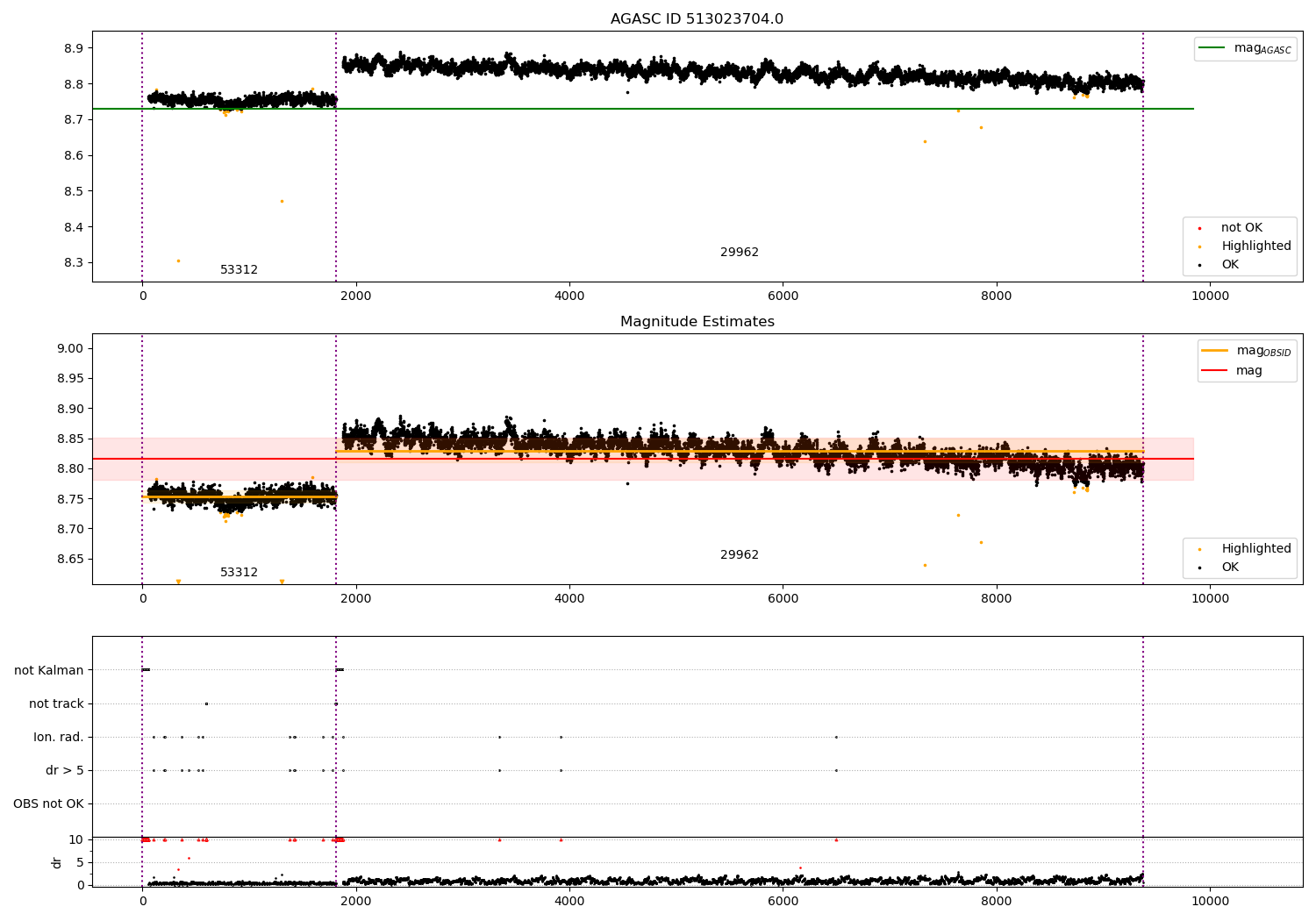Click the 8.5 y-tick in the top plot

coord(74,192)
